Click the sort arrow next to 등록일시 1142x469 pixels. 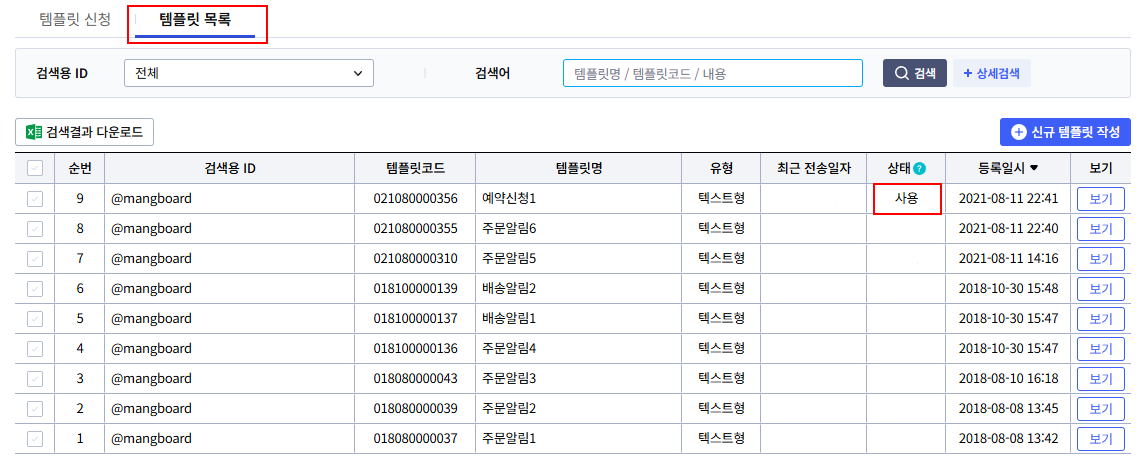click(1034, 169)
